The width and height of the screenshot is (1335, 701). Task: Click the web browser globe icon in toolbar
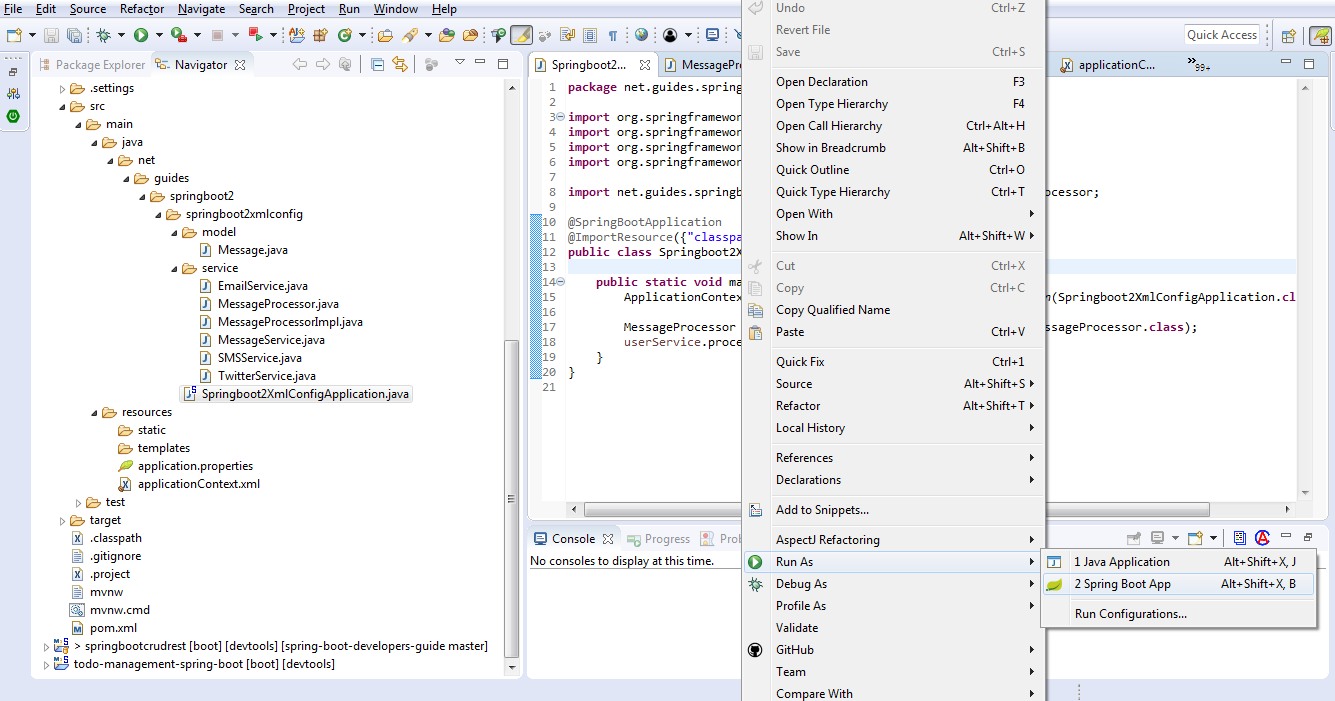[641, 35]
